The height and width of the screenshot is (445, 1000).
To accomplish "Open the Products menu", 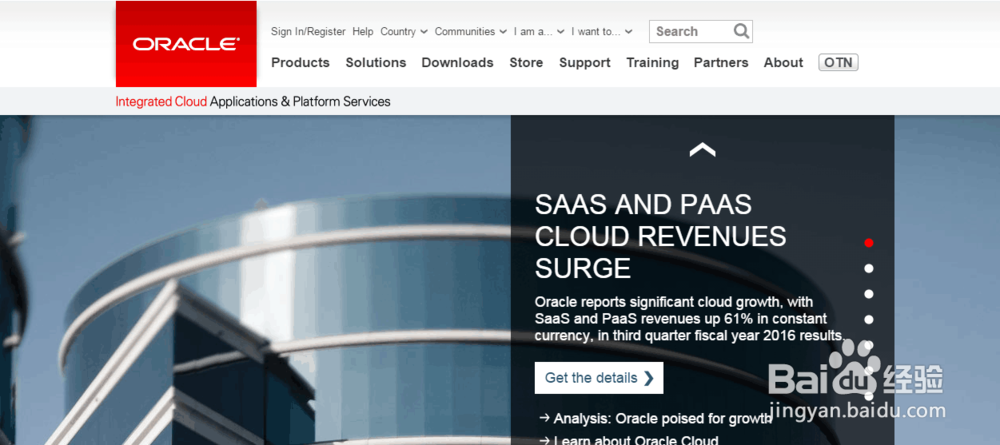I will (300, 62).
